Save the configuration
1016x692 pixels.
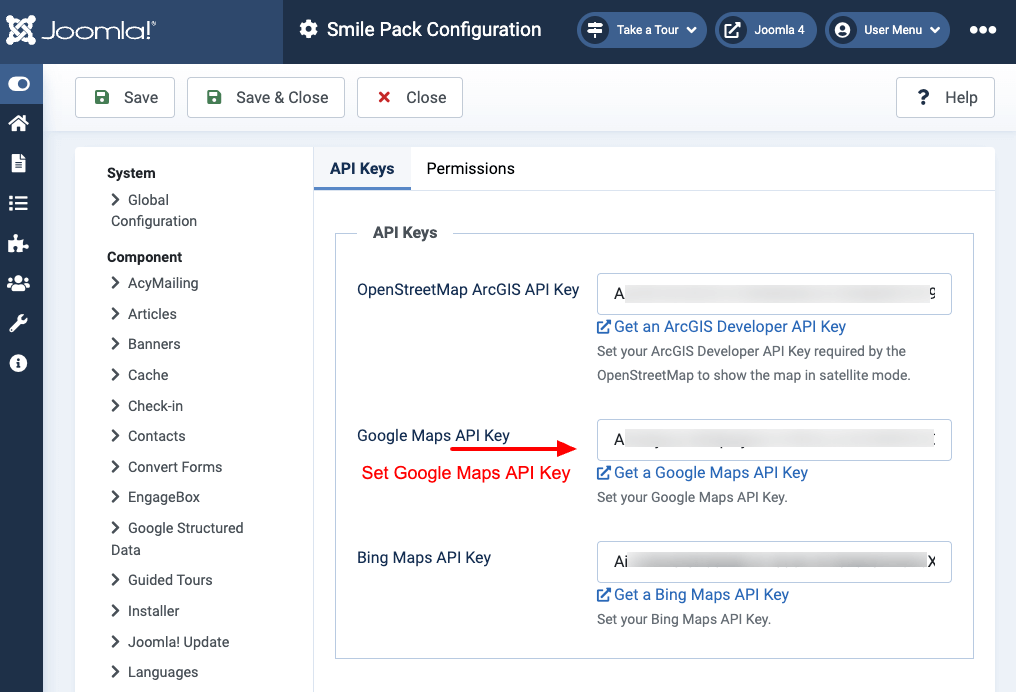pyautogui.click(x=125, y=97)
